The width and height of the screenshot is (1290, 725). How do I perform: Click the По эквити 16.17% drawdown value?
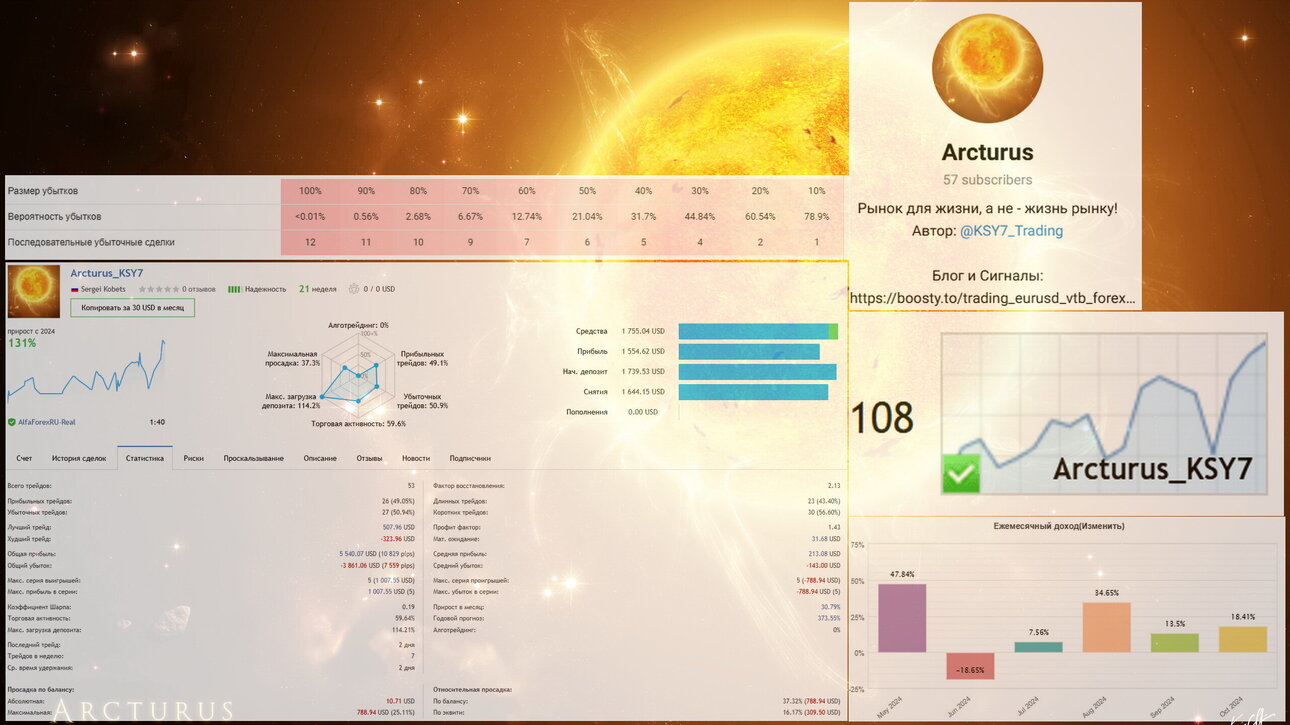pyautogui.click(x=811, y=713)
